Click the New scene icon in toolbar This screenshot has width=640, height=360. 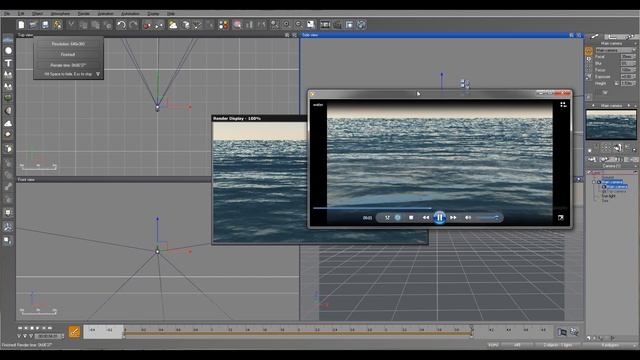point(21,25)
